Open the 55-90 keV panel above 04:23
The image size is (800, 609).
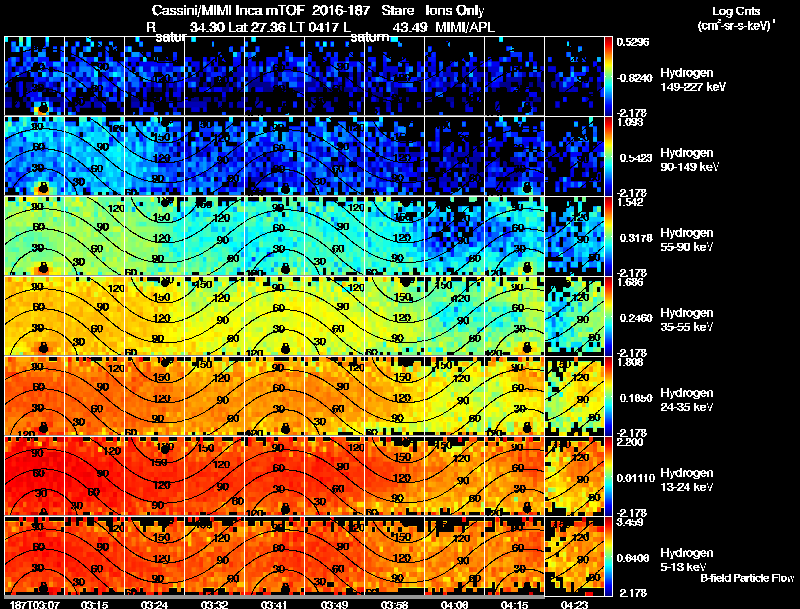[574, 236]
